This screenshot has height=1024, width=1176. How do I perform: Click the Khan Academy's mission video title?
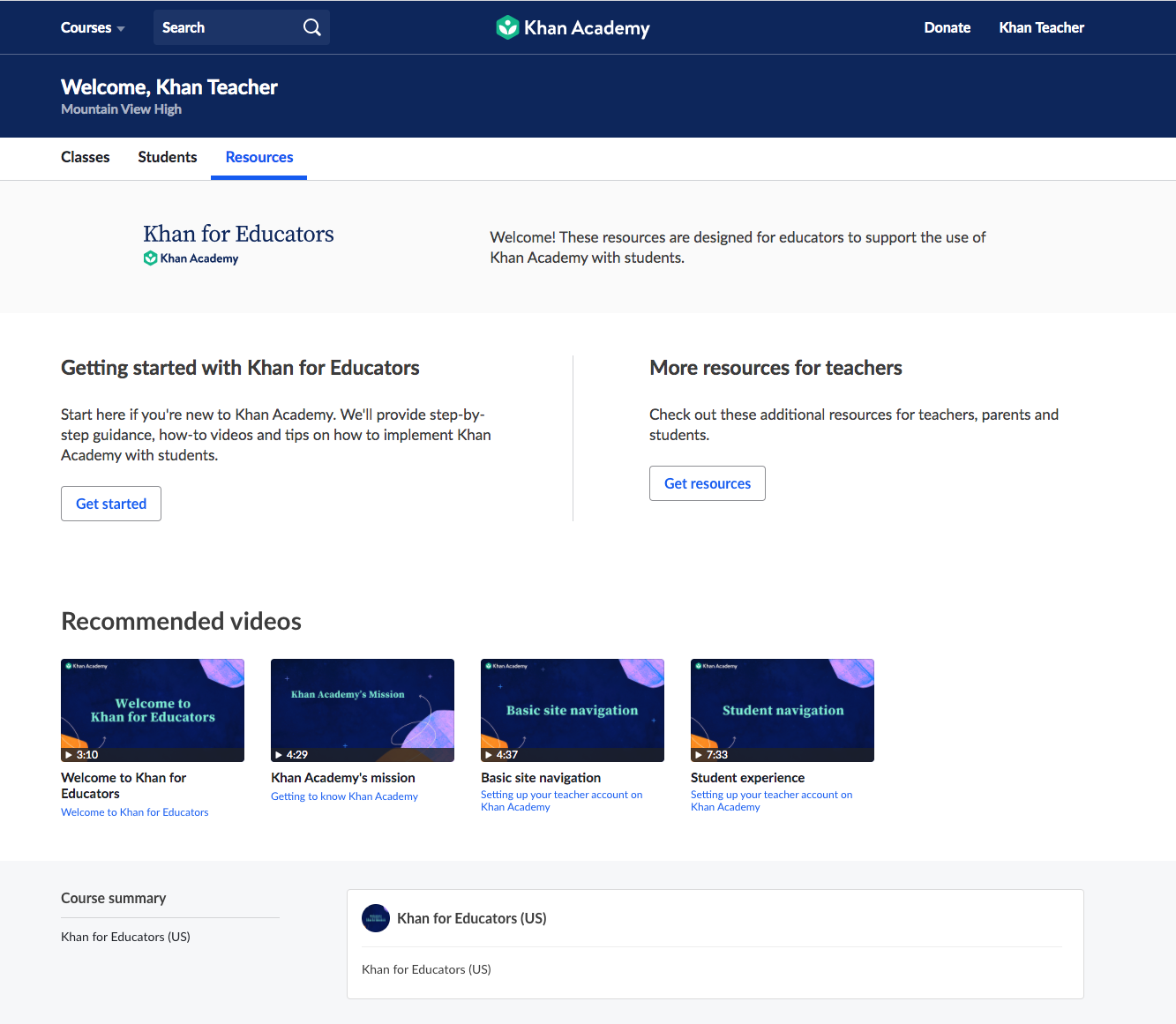(x=343, y=778)
